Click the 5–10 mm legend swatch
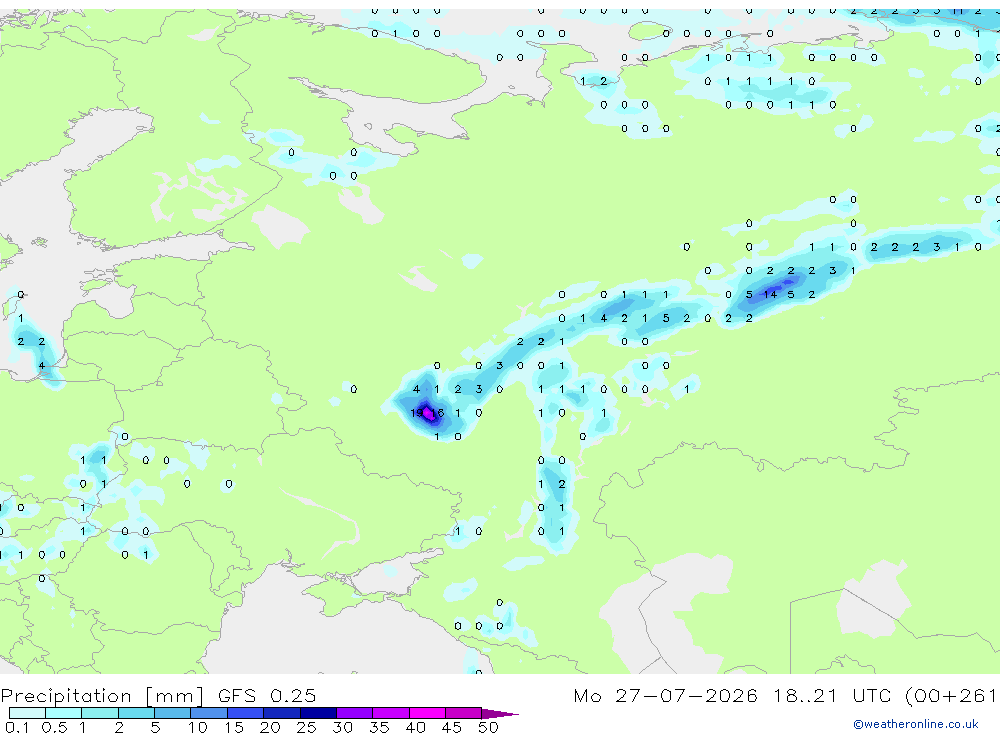This screenshot has width=1000, height=733. tap(173, 713)
